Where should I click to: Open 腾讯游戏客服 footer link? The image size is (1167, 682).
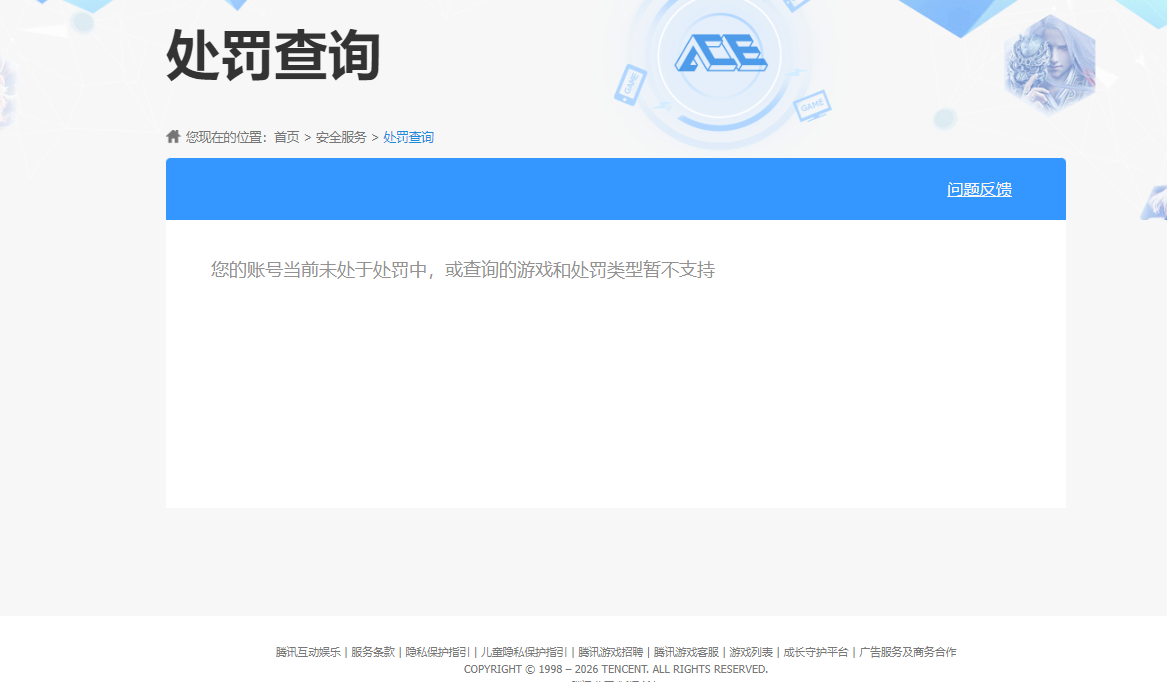tap(686, 652)
